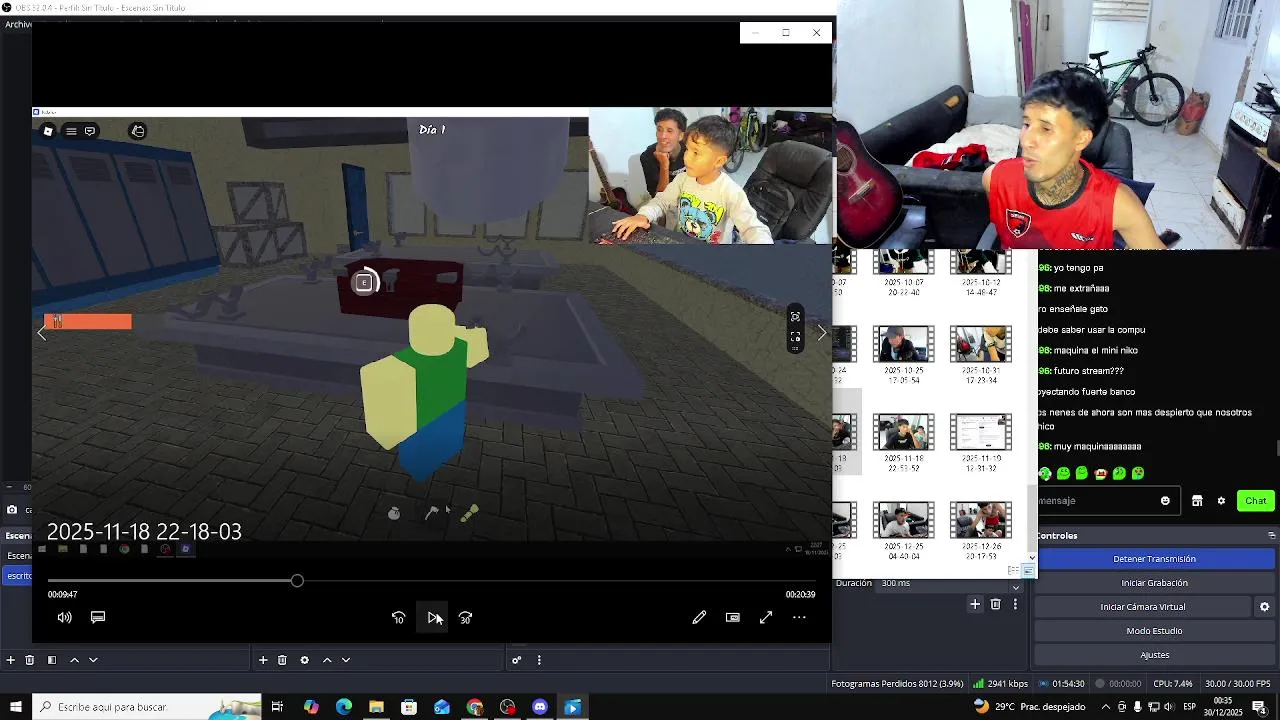The image size is (1280, 720).
Task: Open Task View on taskbar
Action: click(x=277, y=707)
